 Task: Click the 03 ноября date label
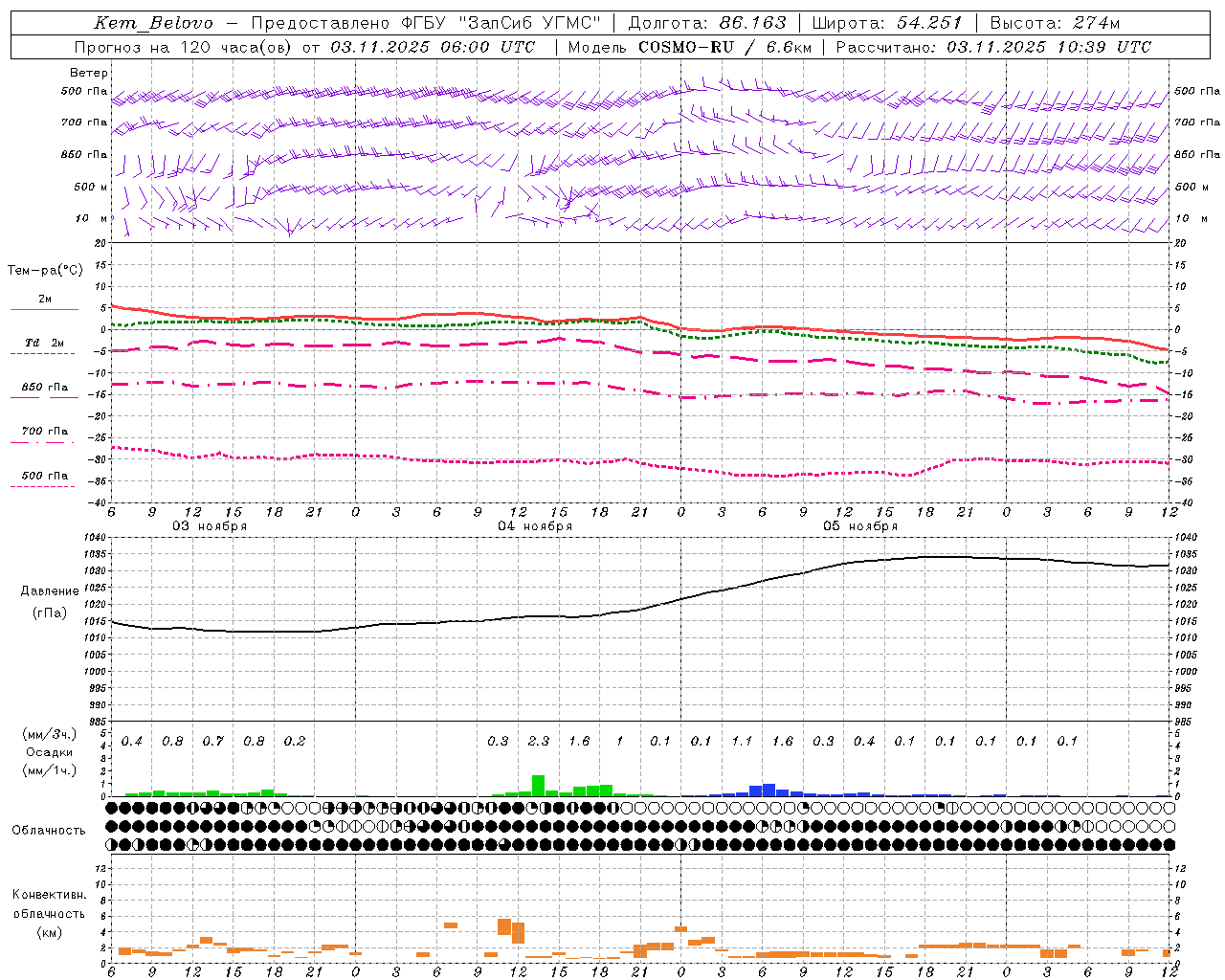coord(210,526)
